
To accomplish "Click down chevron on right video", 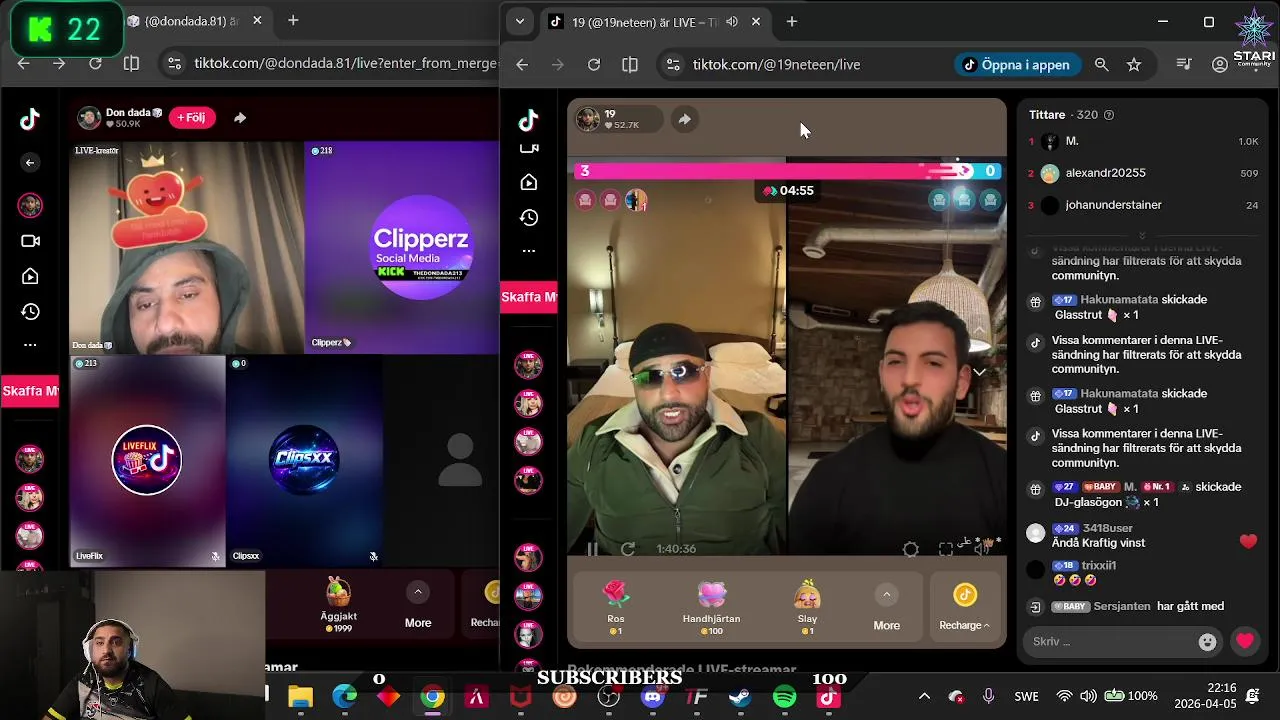I will tap(979, 372).
